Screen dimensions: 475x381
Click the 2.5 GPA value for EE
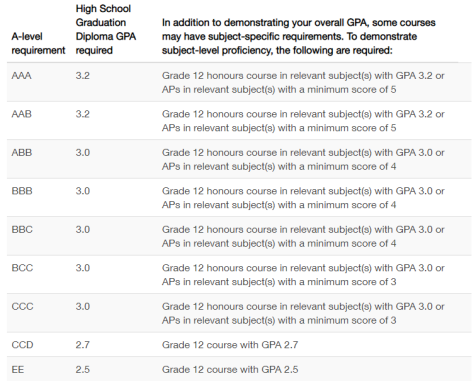(83, 369)
